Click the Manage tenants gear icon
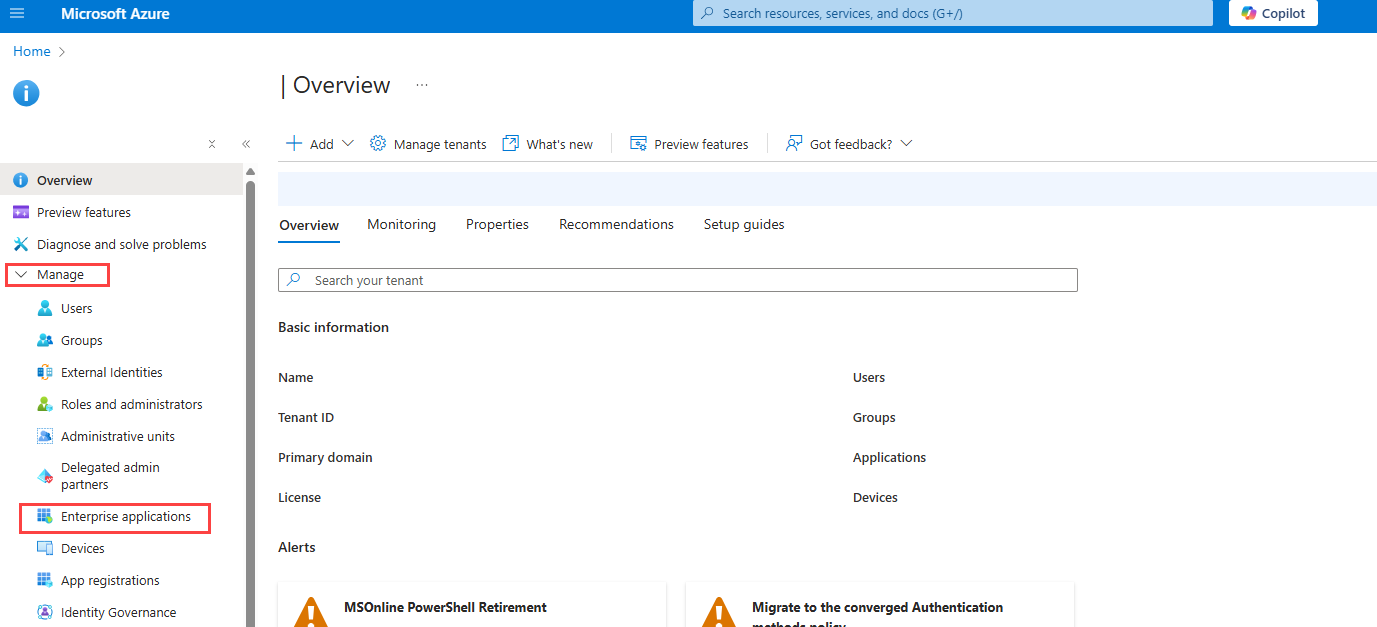 click(378, 143)
